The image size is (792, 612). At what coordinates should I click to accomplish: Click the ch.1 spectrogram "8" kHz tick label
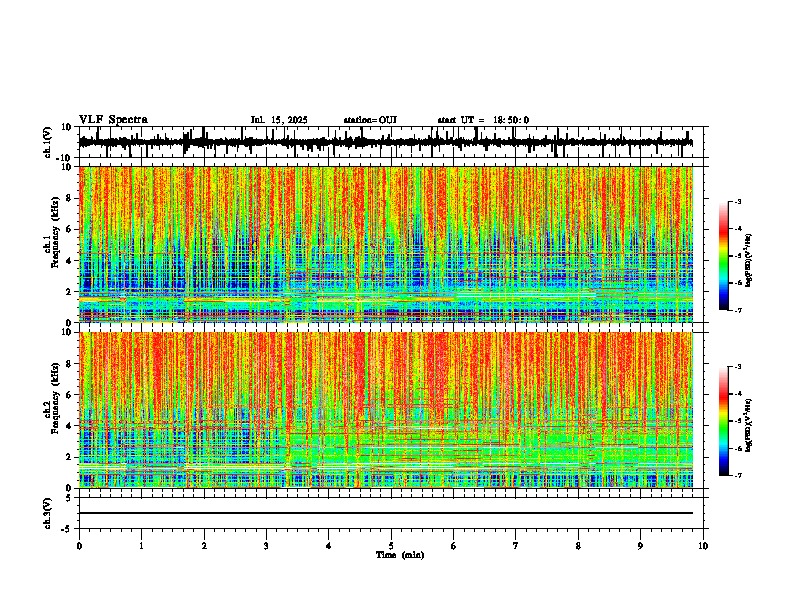coord(70,198)
